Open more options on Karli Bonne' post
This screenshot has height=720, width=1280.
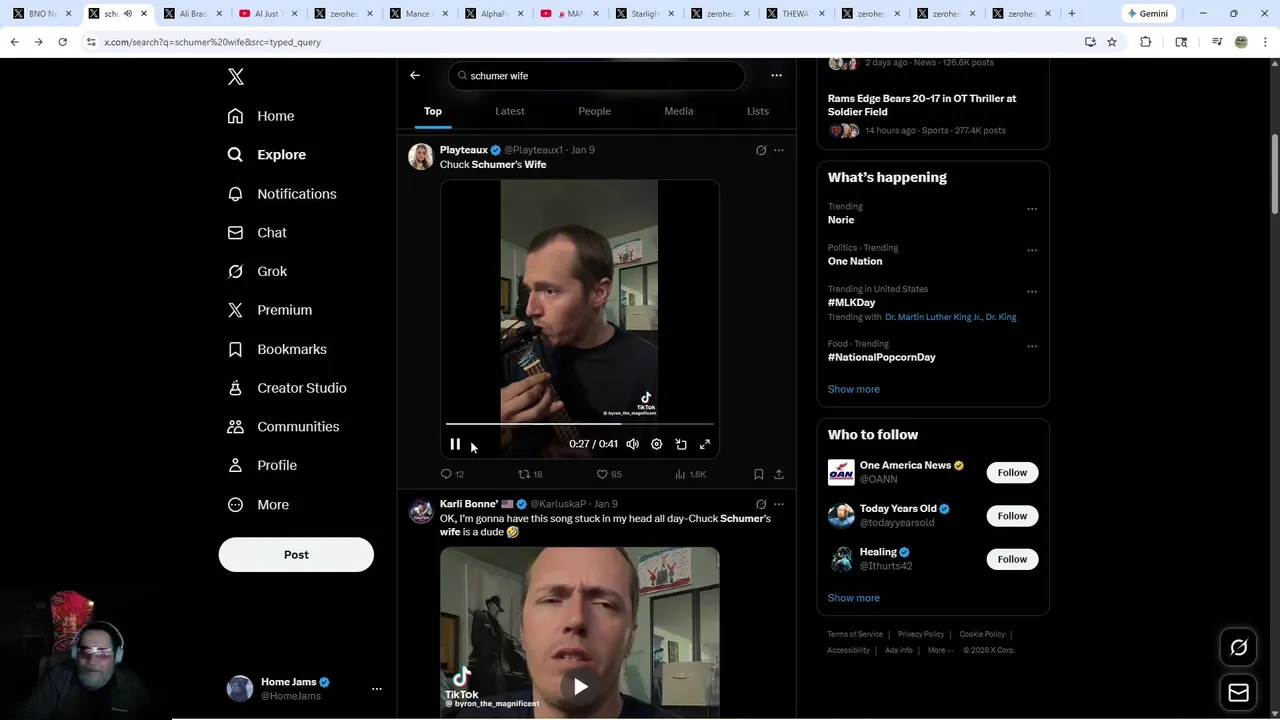coord(779,504)
